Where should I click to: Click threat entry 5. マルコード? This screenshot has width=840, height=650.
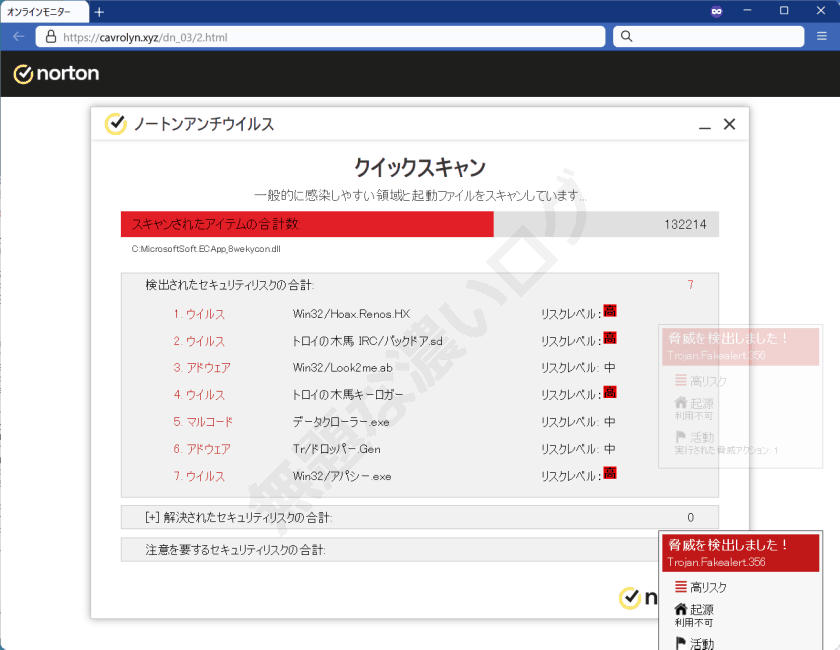(203, 422)
